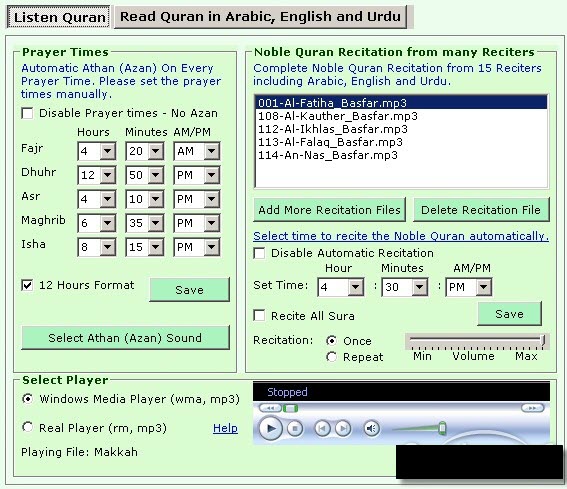Click Select time to recite automatically link
Viewport: 567px width, 489px height.
pos(401,236)
